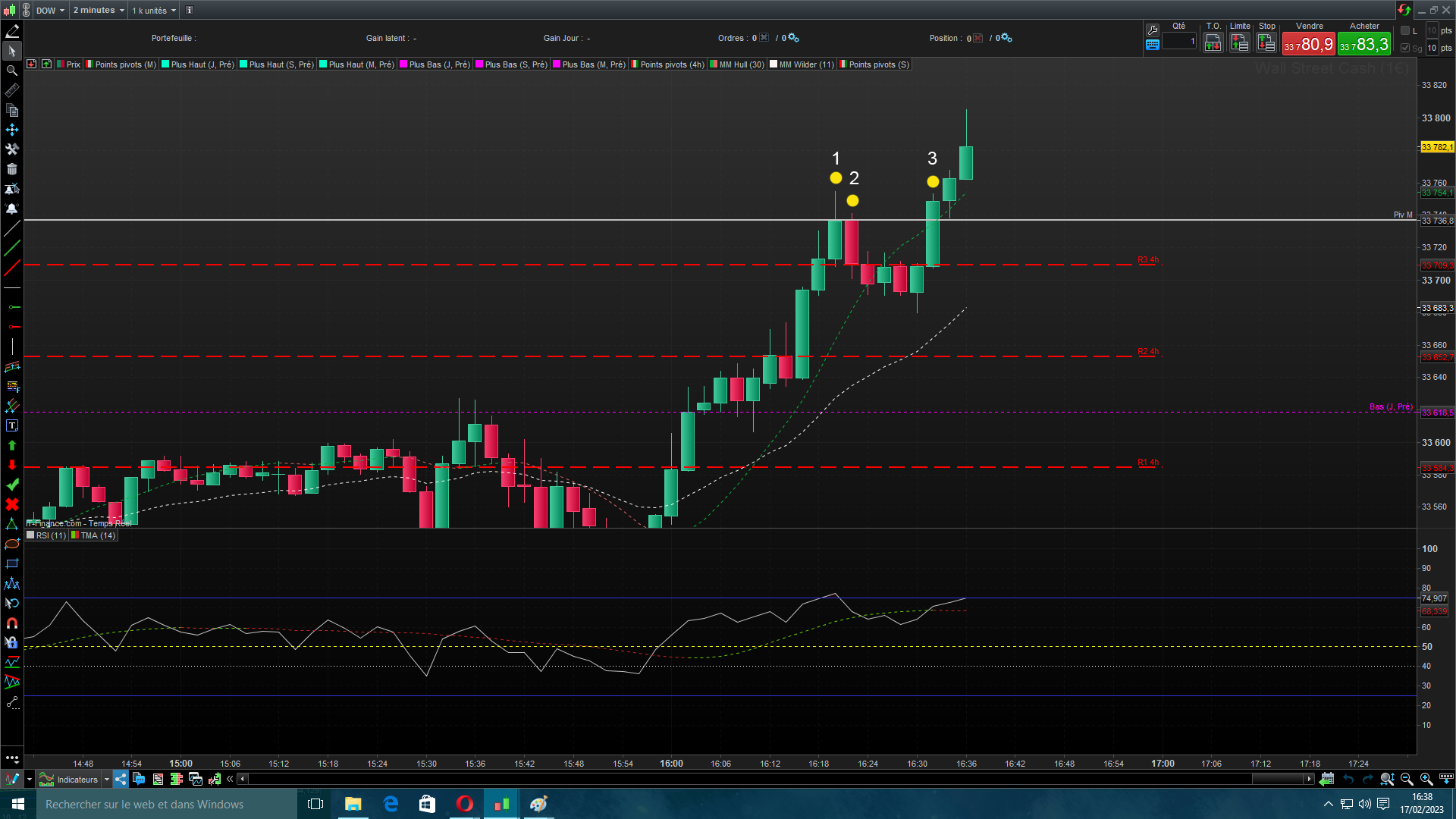Toggle the MM Hull (30) indicator label
The image size is (1456, 819).
[737, 64]
